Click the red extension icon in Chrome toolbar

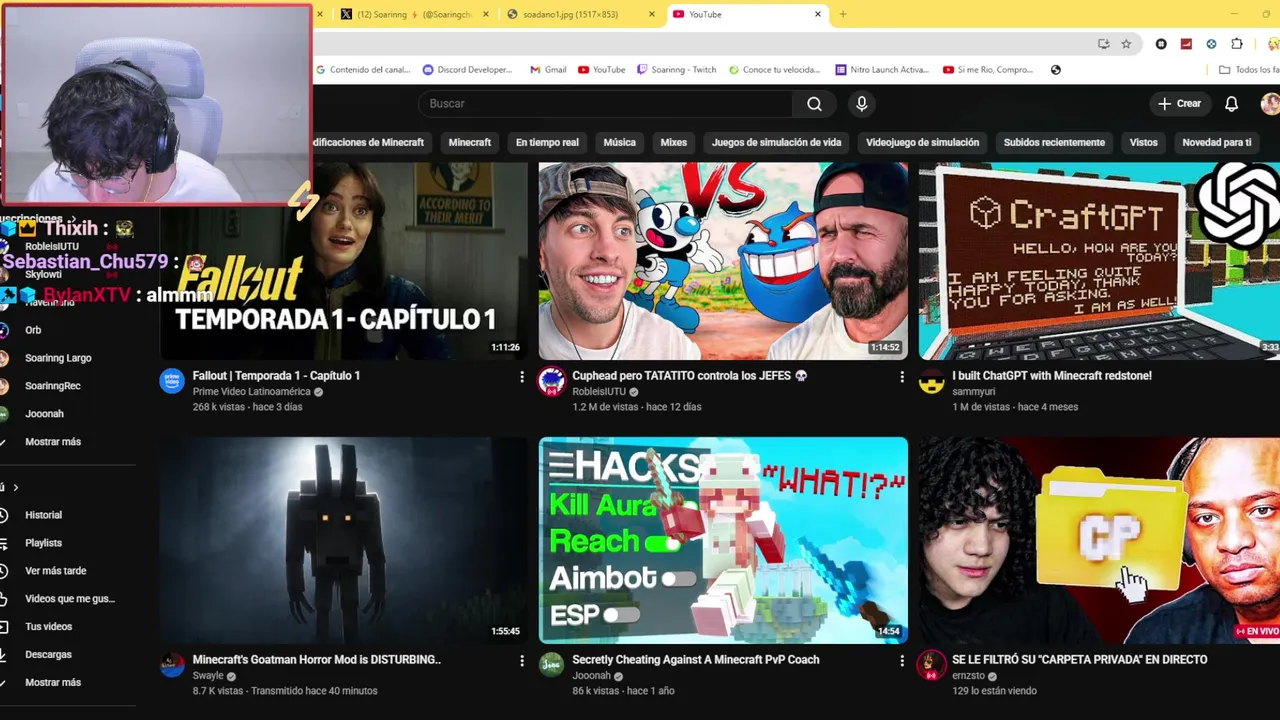coord(1186,44)
